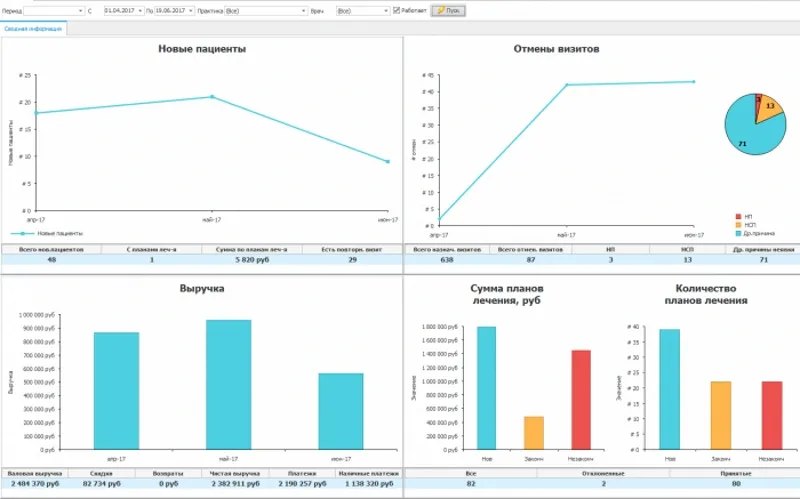Click Есть повторн. визит header
Viewport: 800px width, 499px height.
click(x=352, y=250)
